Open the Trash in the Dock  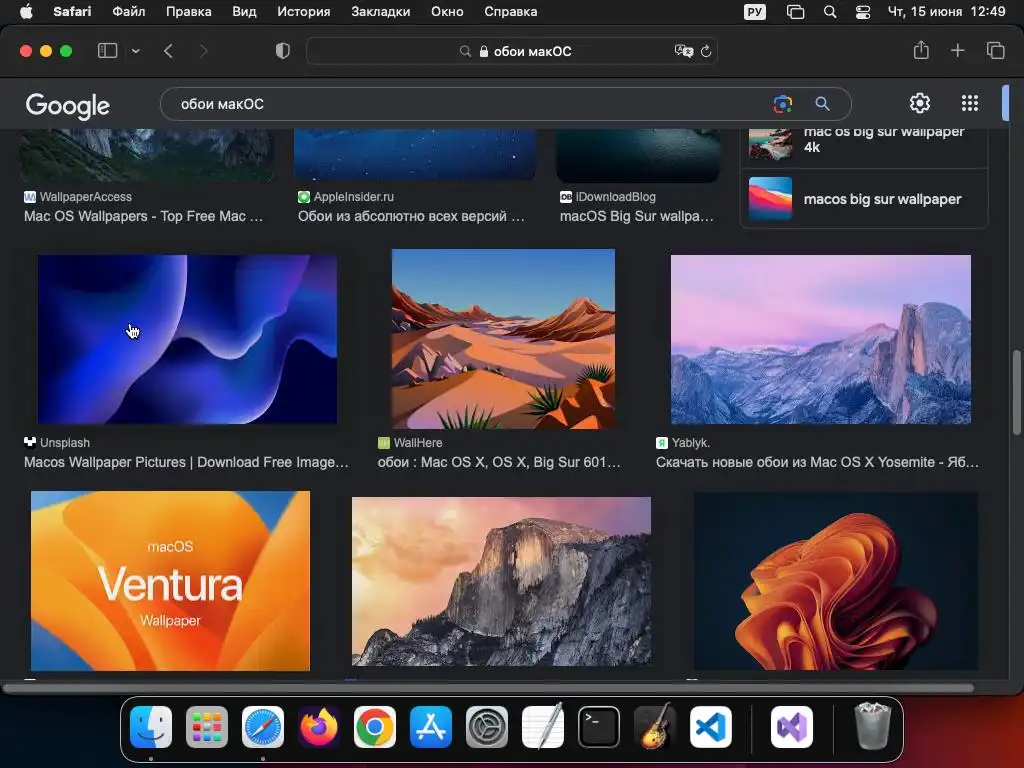tap(872, 726)
